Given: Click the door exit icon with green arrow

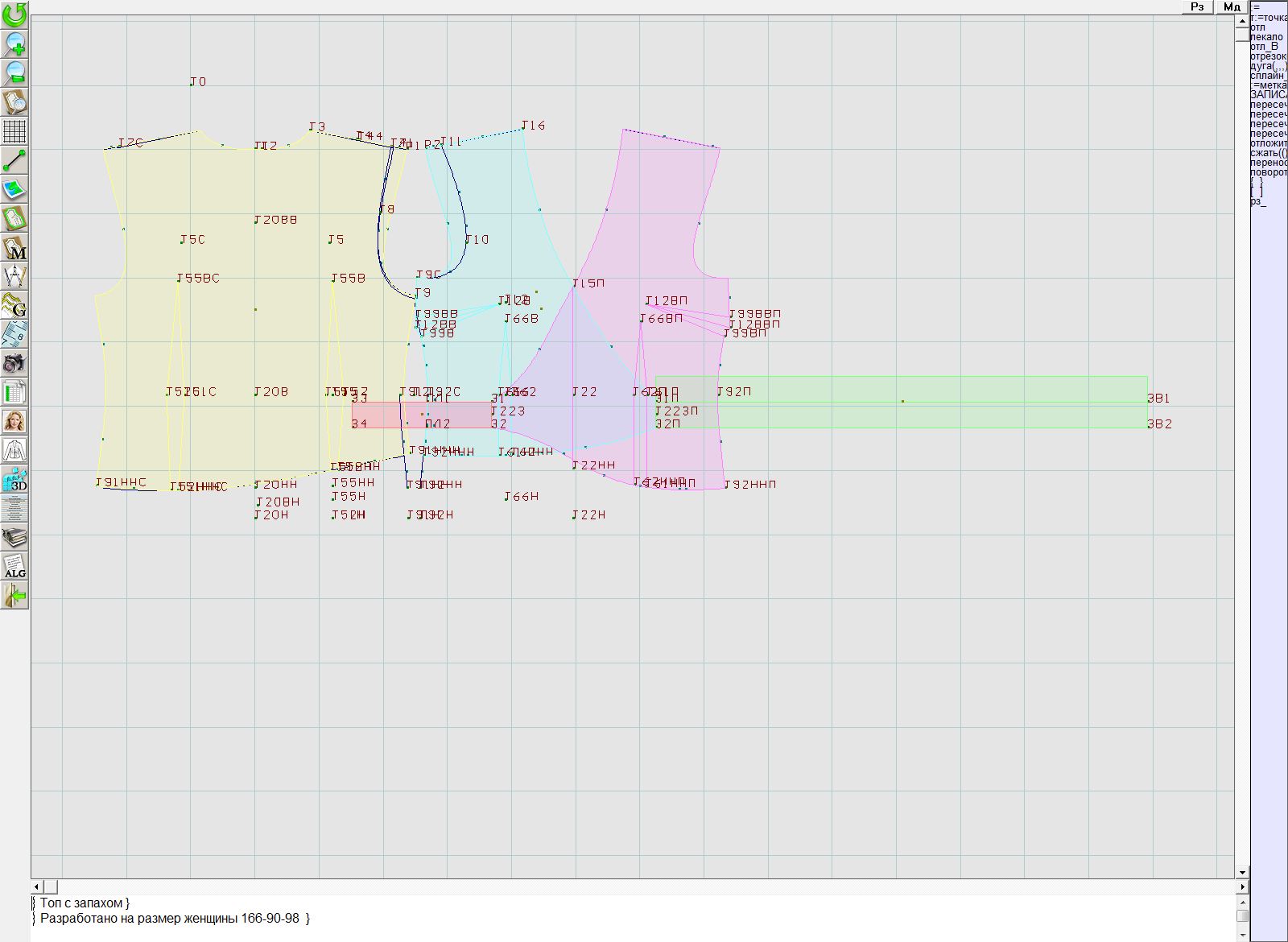Looking at the screenshot, I should pyautogui.click(x=14, y=596).
